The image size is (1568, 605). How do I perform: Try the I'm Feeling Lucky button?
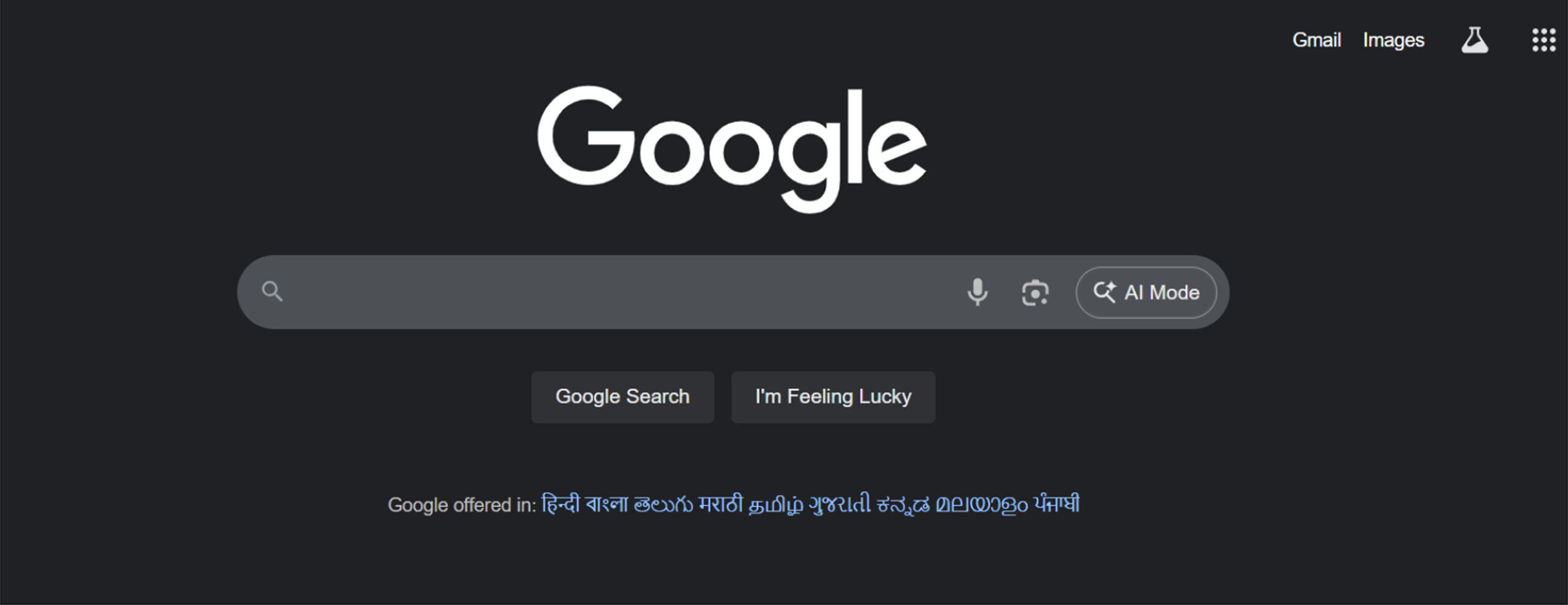pyautogui.click(x=833, y=396)
